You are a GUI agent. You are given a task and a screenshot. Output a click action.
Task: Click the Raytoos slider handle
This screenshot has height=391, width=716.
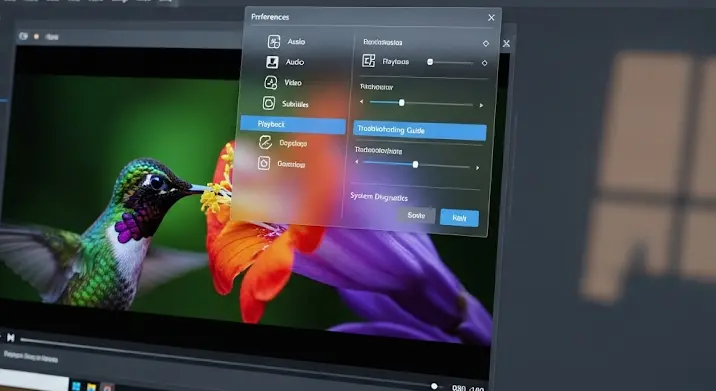[430, 62]
